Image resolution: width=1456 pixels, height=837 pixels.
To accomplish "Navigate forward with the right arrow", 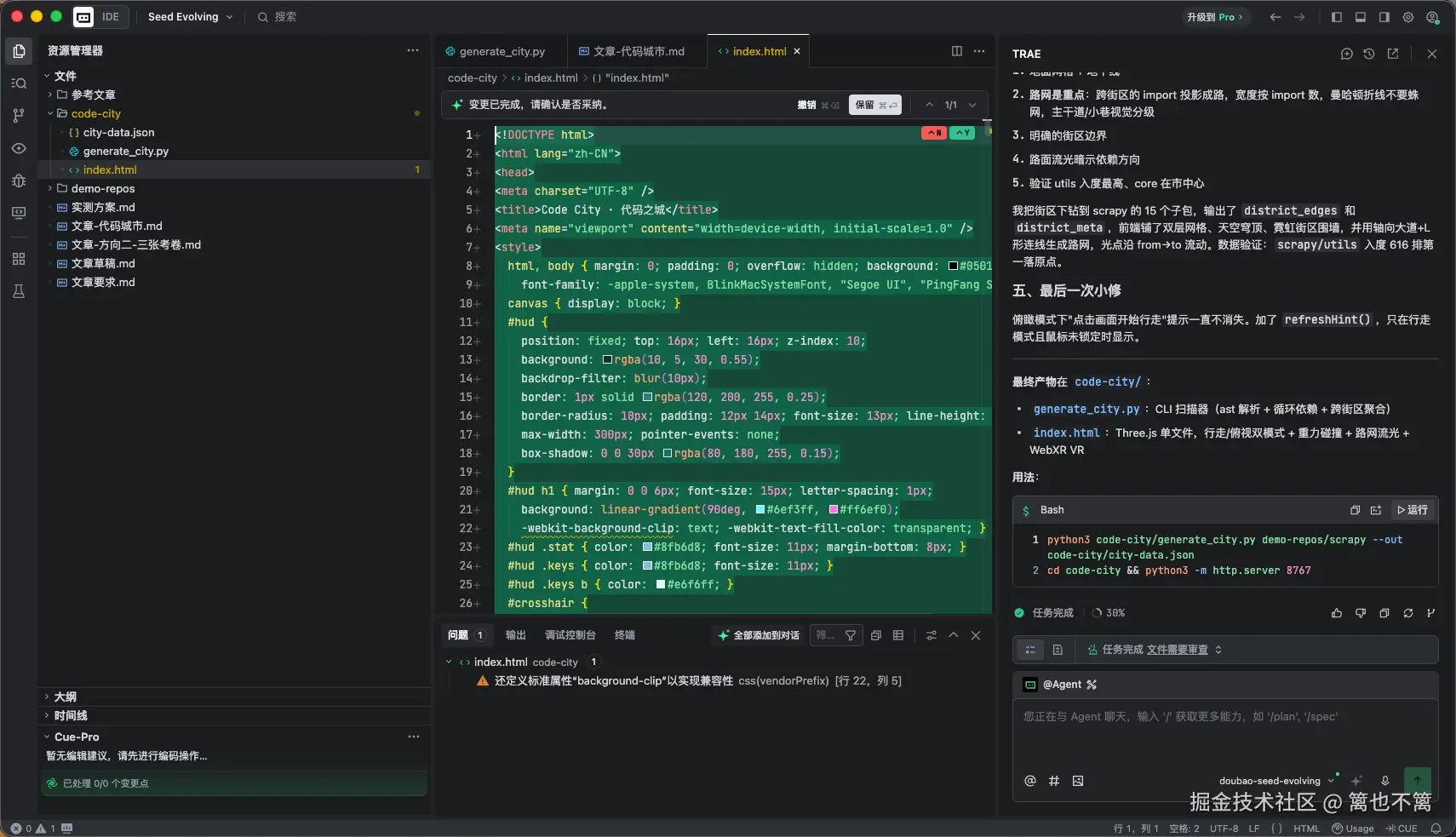I will pos(1299,17).
